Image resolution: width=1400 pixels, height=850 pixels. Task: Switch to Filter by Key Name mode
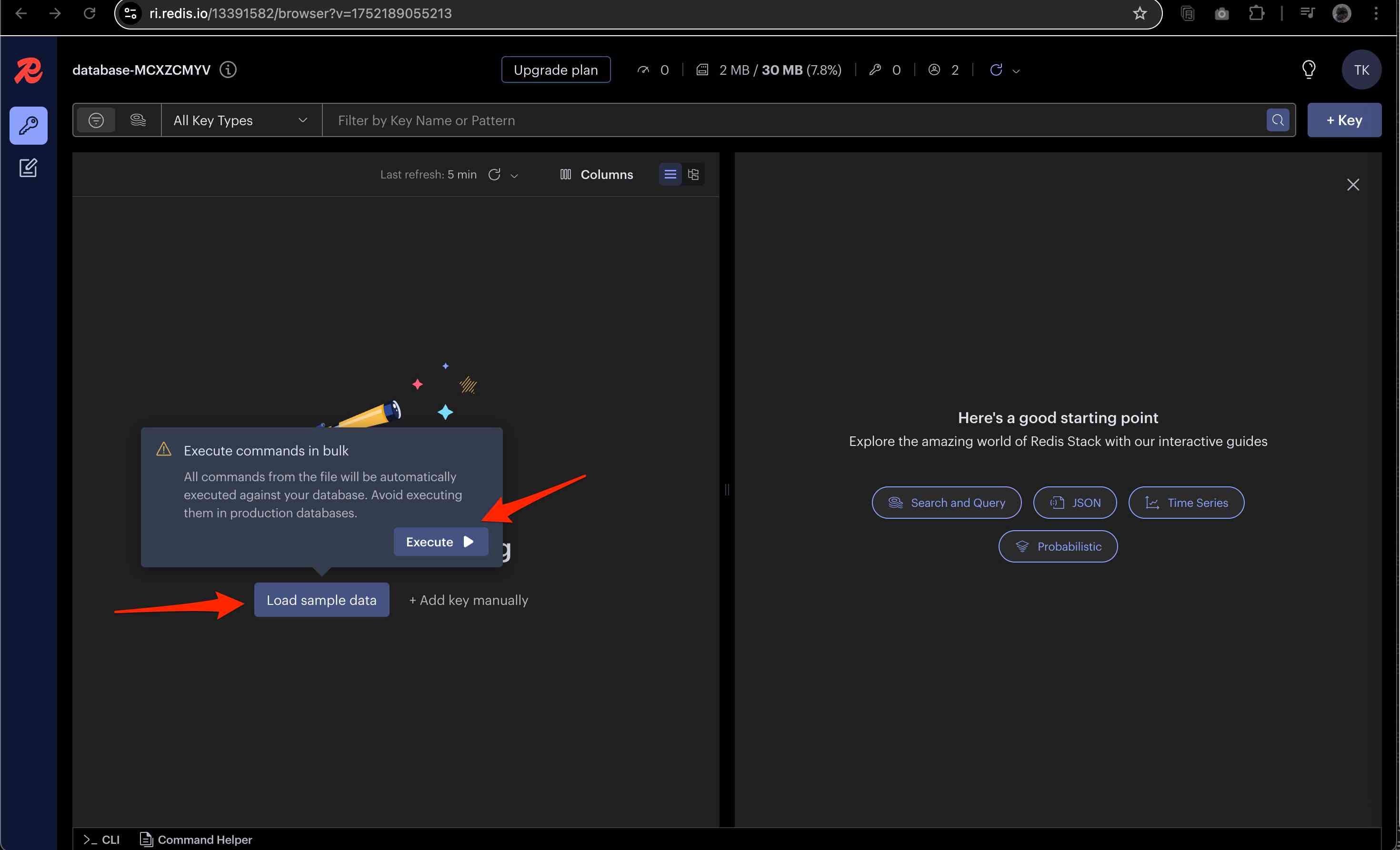[x=96, y=120]
